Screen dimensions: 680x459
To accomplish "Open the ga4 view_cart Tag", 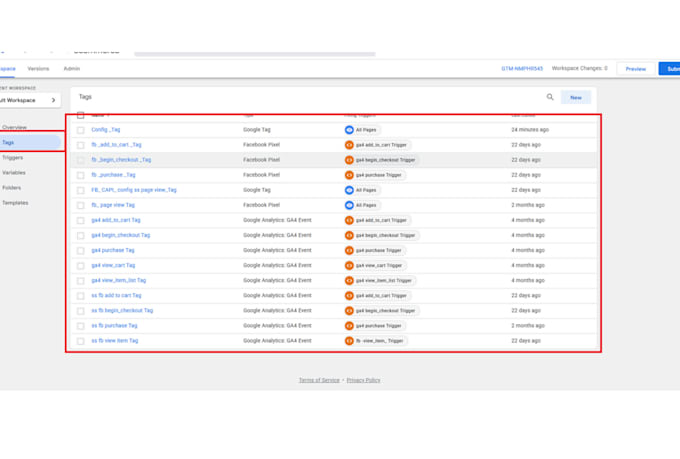I will [113, 265].
